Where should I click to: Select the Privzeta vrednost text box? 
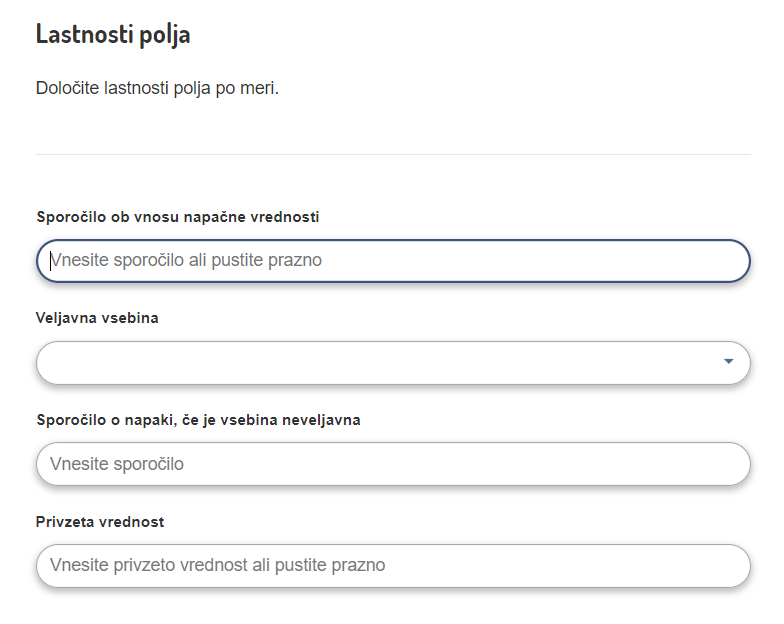[392, 565]
